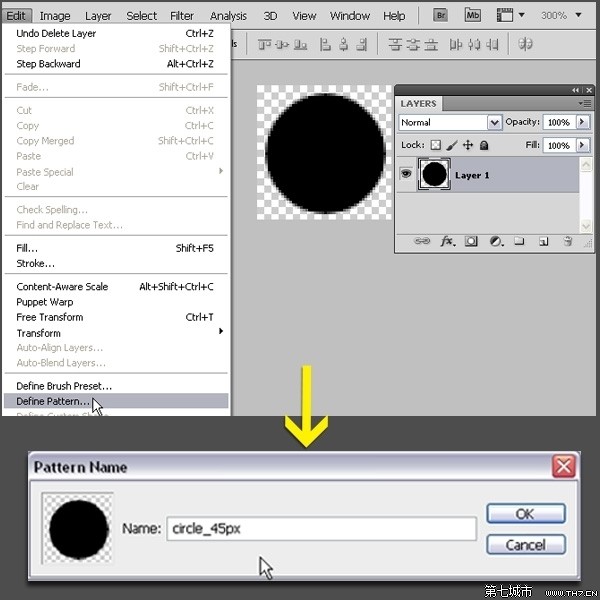Hide Layer 1 using the eye icon
Screen dimensions: 600x600
pos(406,175)
